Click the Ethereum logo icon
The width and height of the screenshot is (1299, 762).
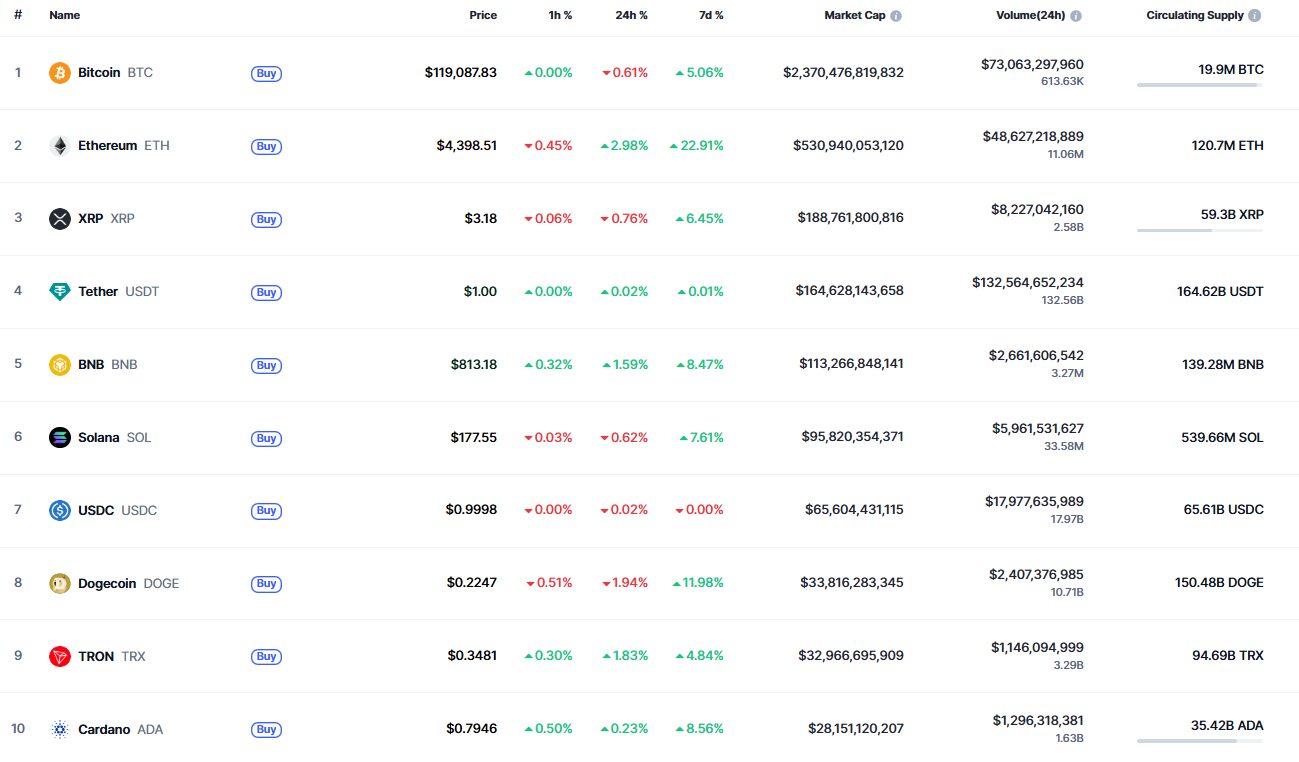pyautogui.click(x=60, y=146)
